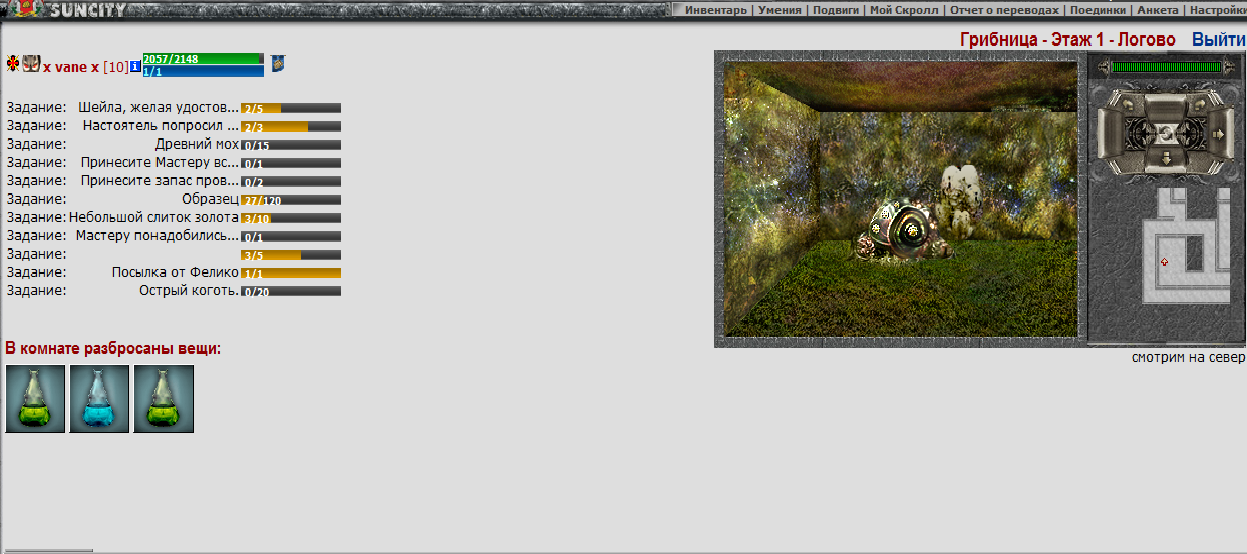This screenshot has width=1247, height=554.
Task: Open the Настройки menu
Action: click(1217, 10)
